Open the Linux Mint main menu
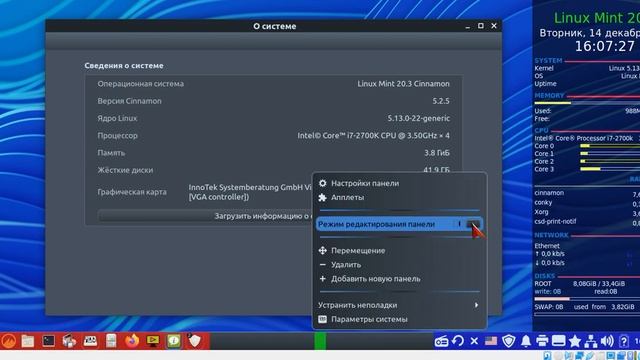The width and height of the screenshot is (640, 360). [9, 341]
